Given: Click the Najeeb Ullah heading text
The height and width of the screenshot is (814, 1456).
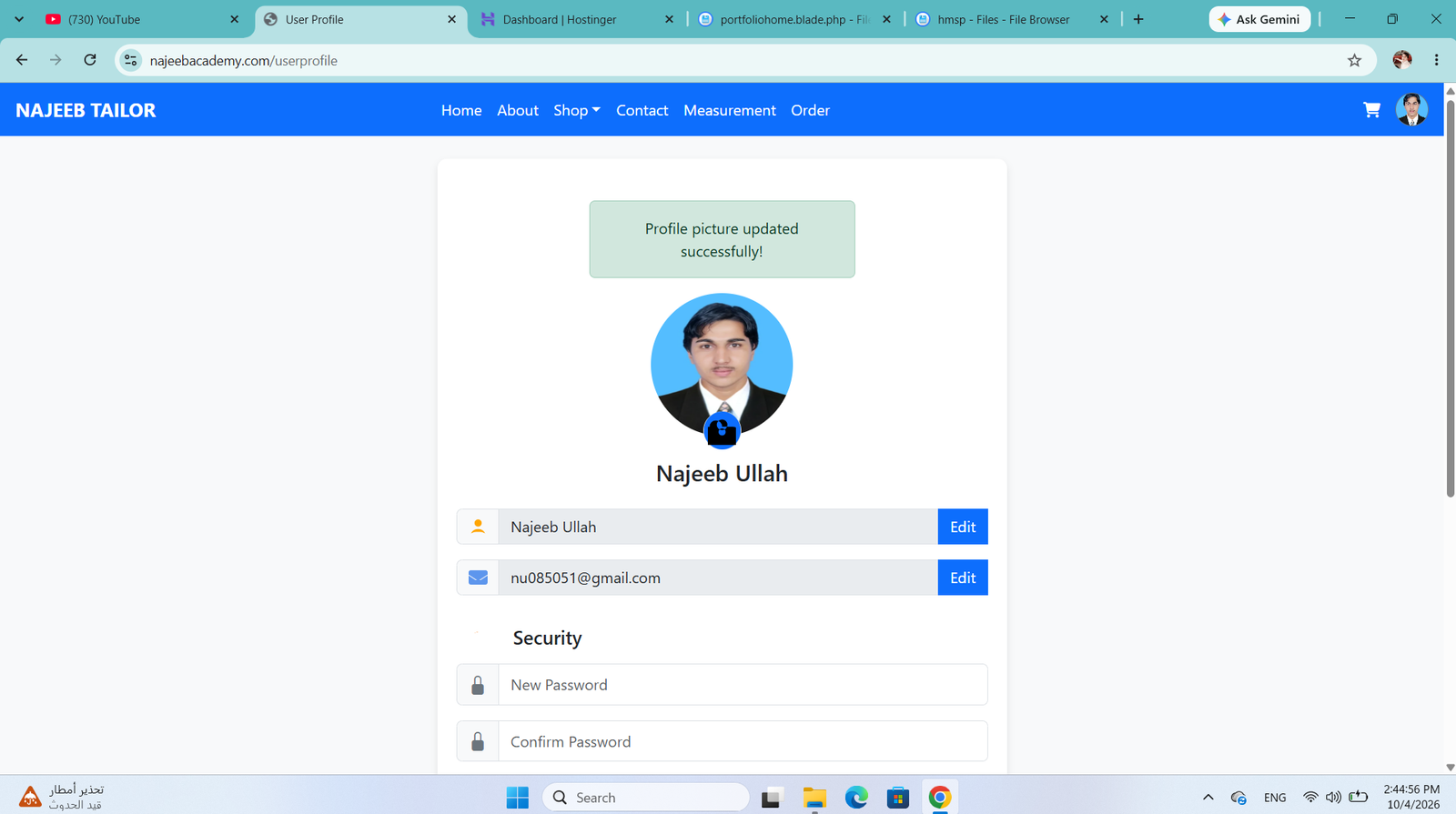Looking at the screenshot, I should [722, 474].
